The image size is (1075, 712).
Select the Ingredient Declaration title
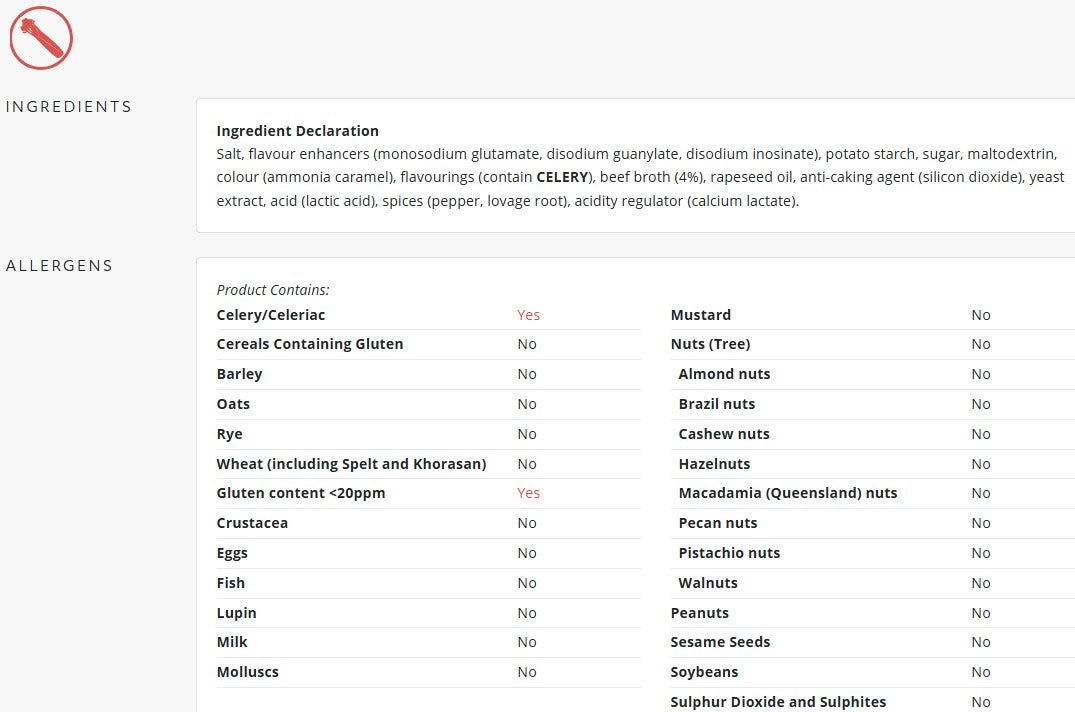pos(297,131)
